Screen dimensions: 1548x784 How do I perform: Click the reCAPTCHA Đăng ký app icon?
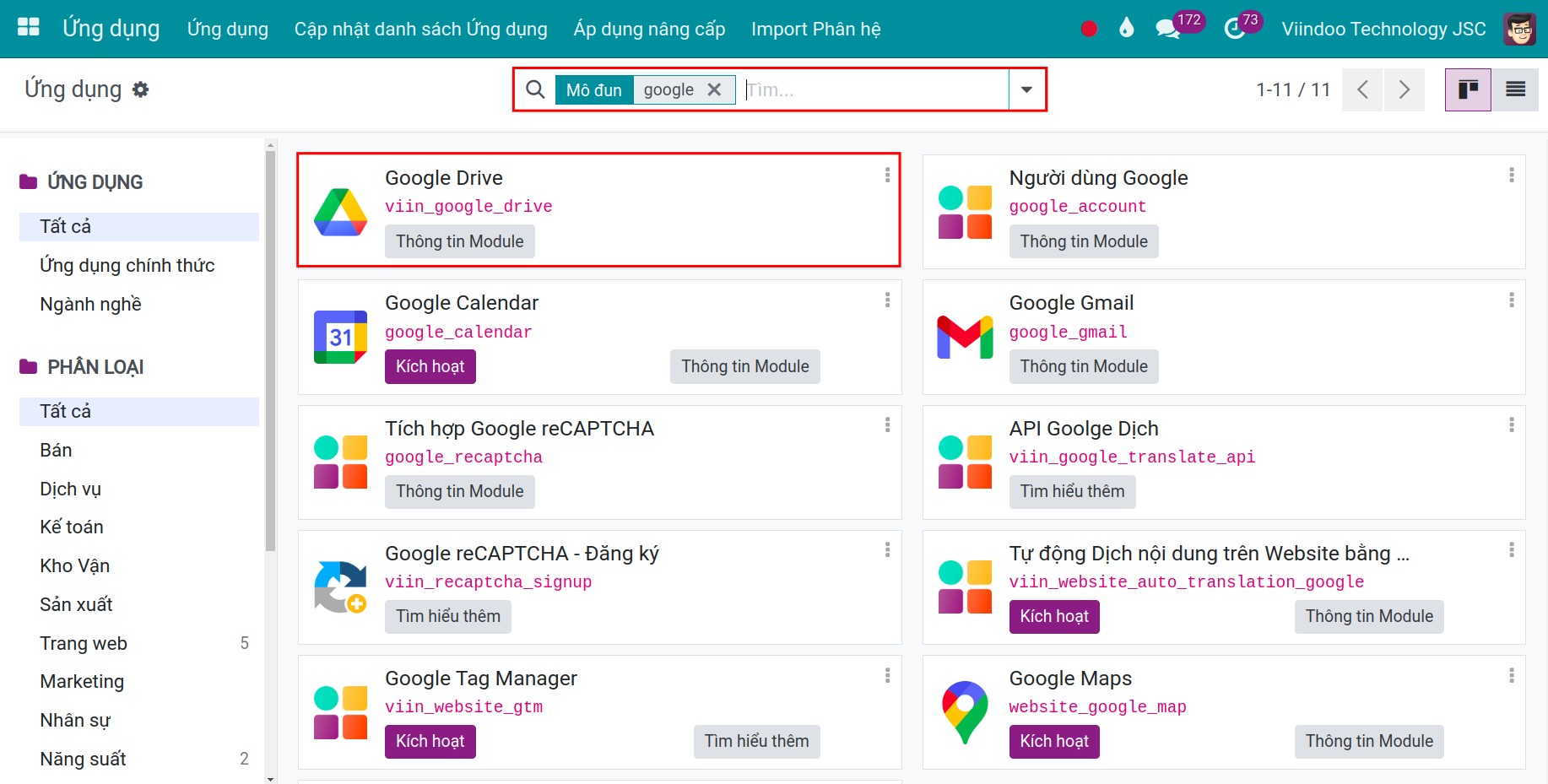click(340, 587)
